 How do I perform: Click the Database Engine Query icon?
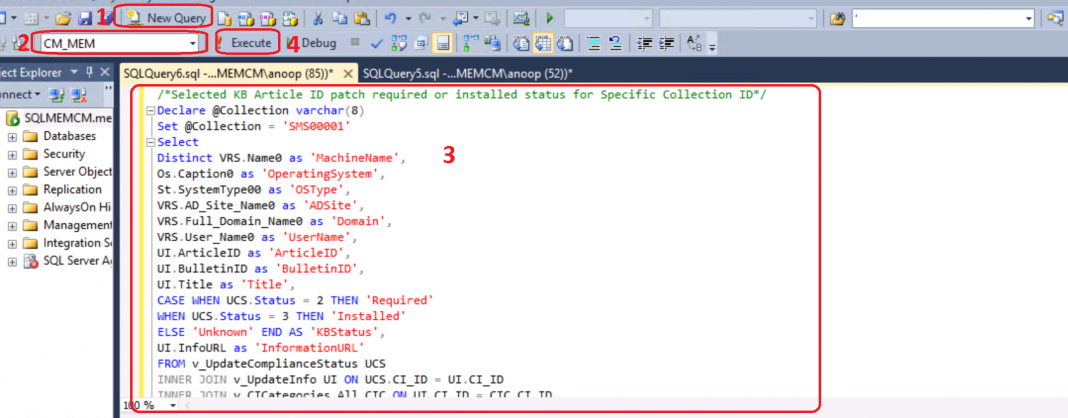(x=224, y=18)
